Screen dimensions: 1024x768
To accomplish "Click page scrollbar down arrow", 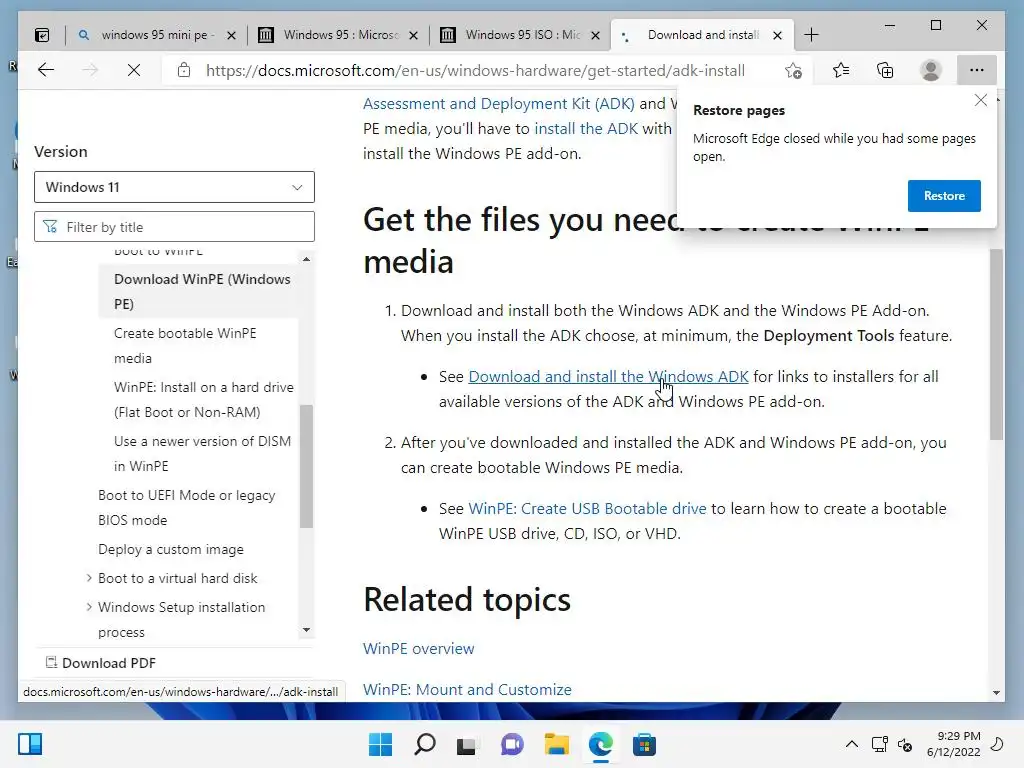I will (x=996, y=692).
